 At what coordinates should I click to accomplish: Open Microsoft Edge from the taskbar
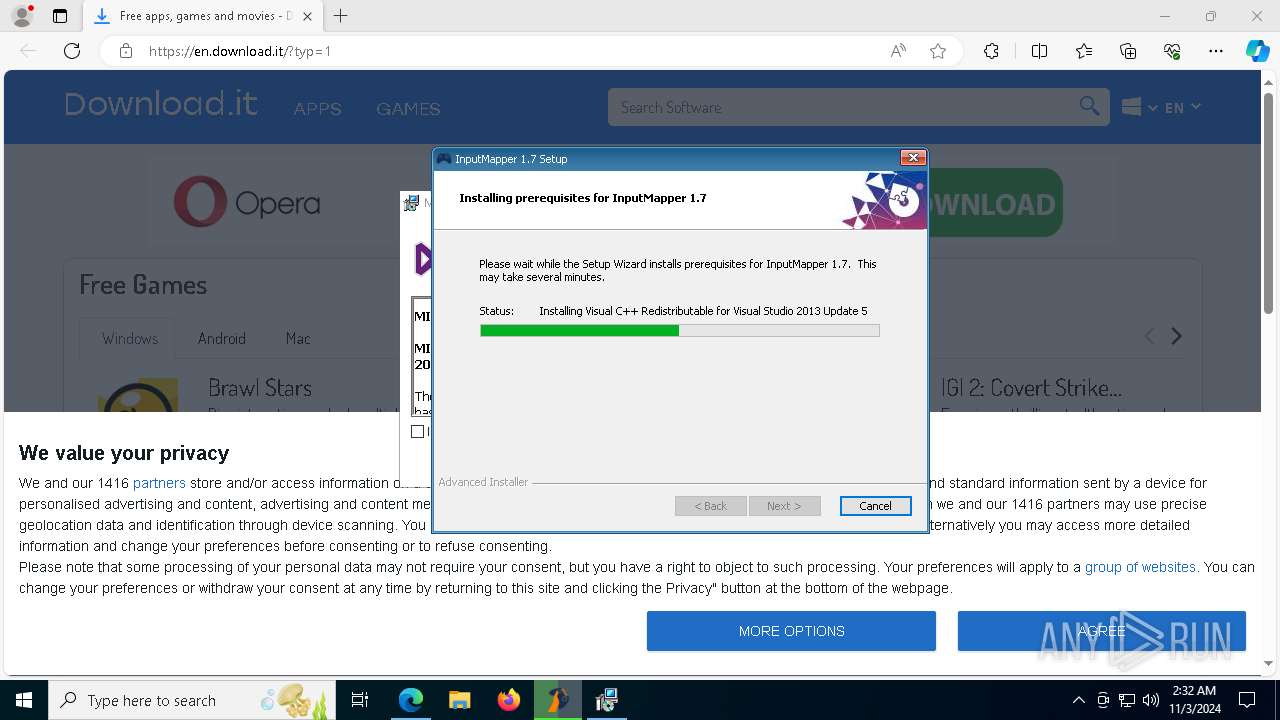coord(411,700)
